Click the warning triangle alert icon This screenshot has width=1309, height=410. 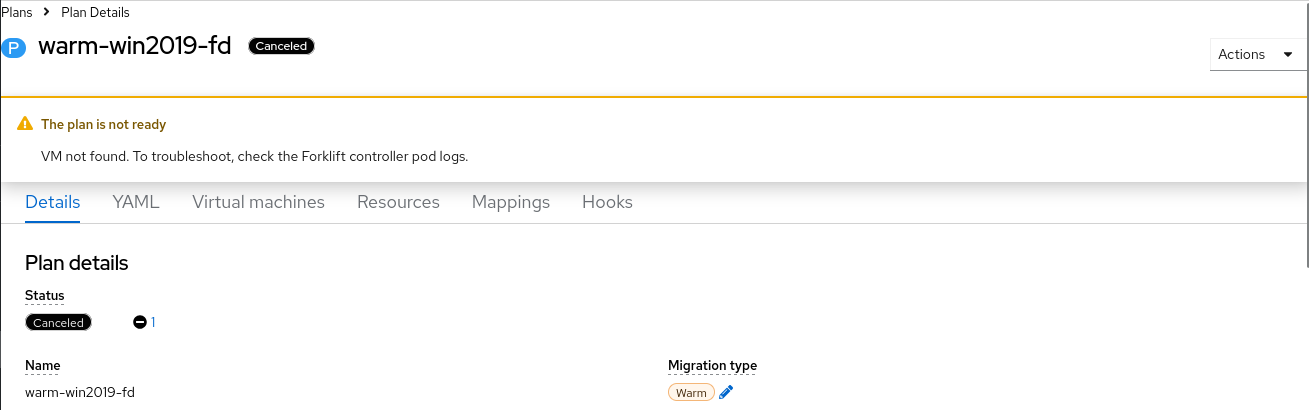(x=25, y=125)
